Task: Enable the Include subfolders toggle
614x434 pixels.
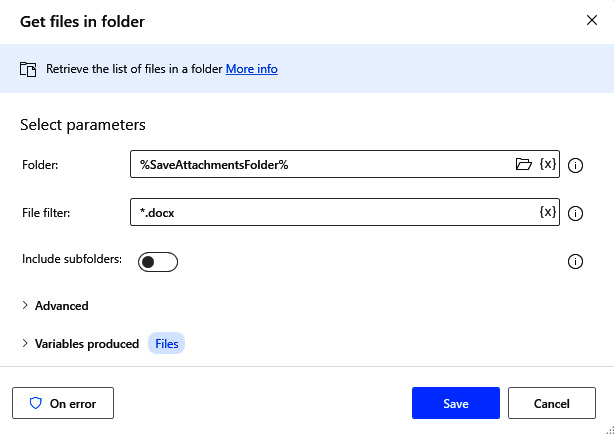Action: point(158,262)
